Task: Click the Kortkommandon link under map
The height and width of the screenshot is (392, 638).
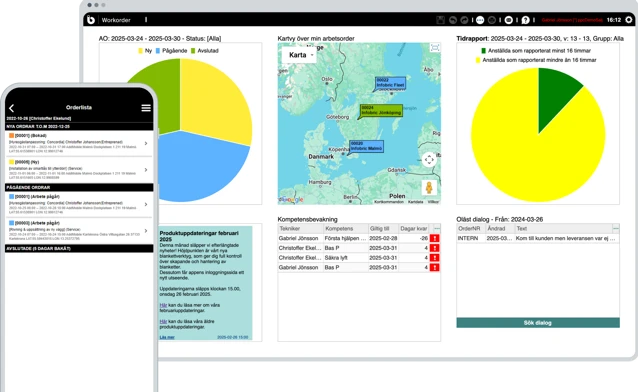Action: pos(389,201)
